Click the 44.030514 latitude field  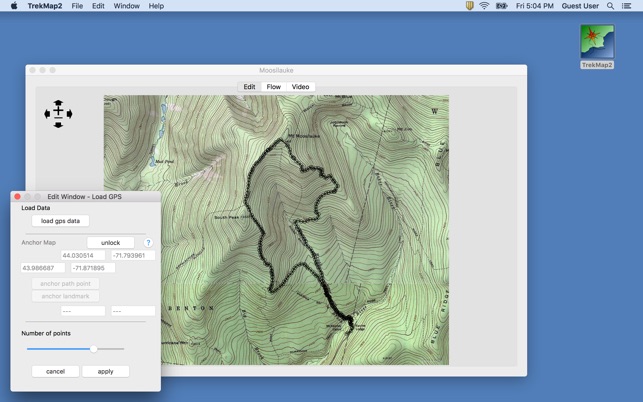[x=83, y=256]
